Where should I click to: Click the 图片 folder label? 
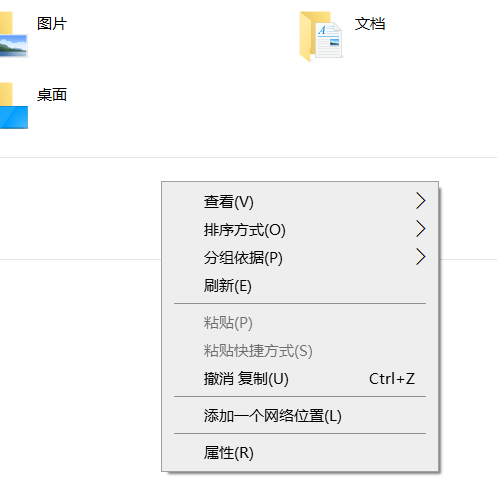52,24
